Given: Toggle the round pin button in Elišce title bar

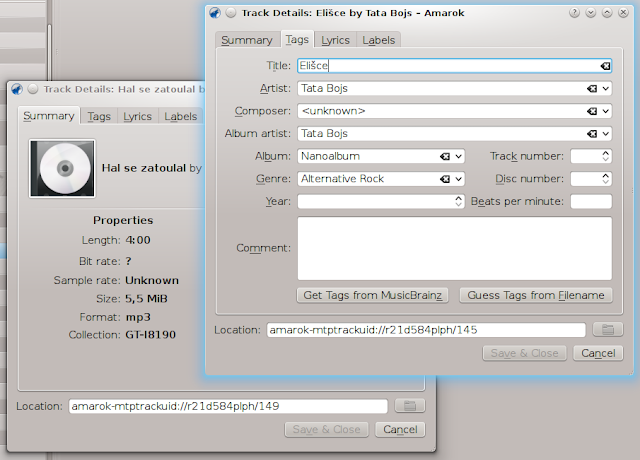Looking at the screenshot, I should 231,13.
